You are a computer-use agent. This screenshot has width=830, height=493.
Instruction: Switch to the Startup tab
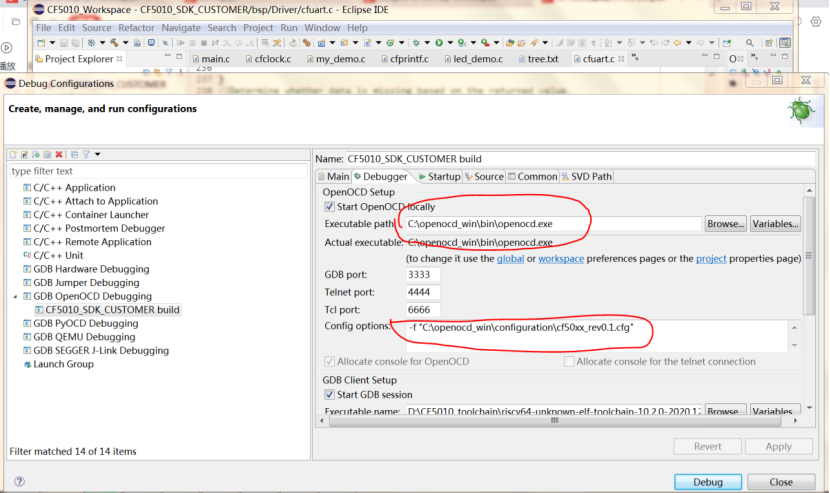click(x=439, y=177)
